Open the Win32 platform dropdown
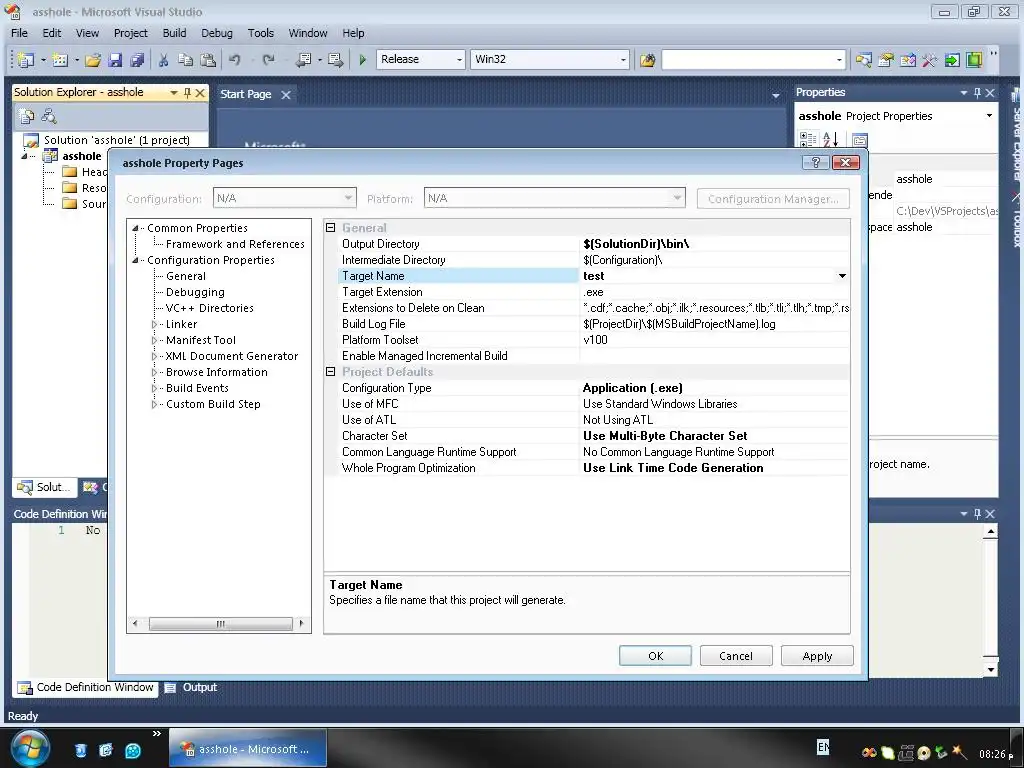1024x768 pixels. click(623, 60)
